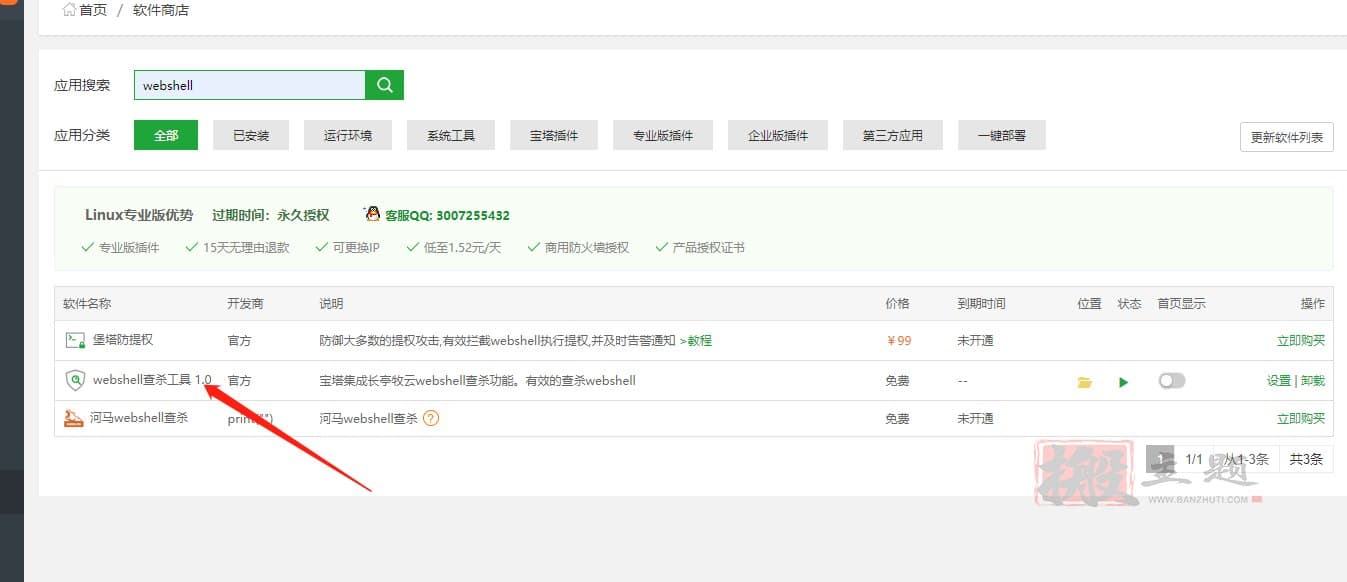Viewport: 1347px width, 582px height.
Task: Select the 运行环境 category tab
Action: 348,135
